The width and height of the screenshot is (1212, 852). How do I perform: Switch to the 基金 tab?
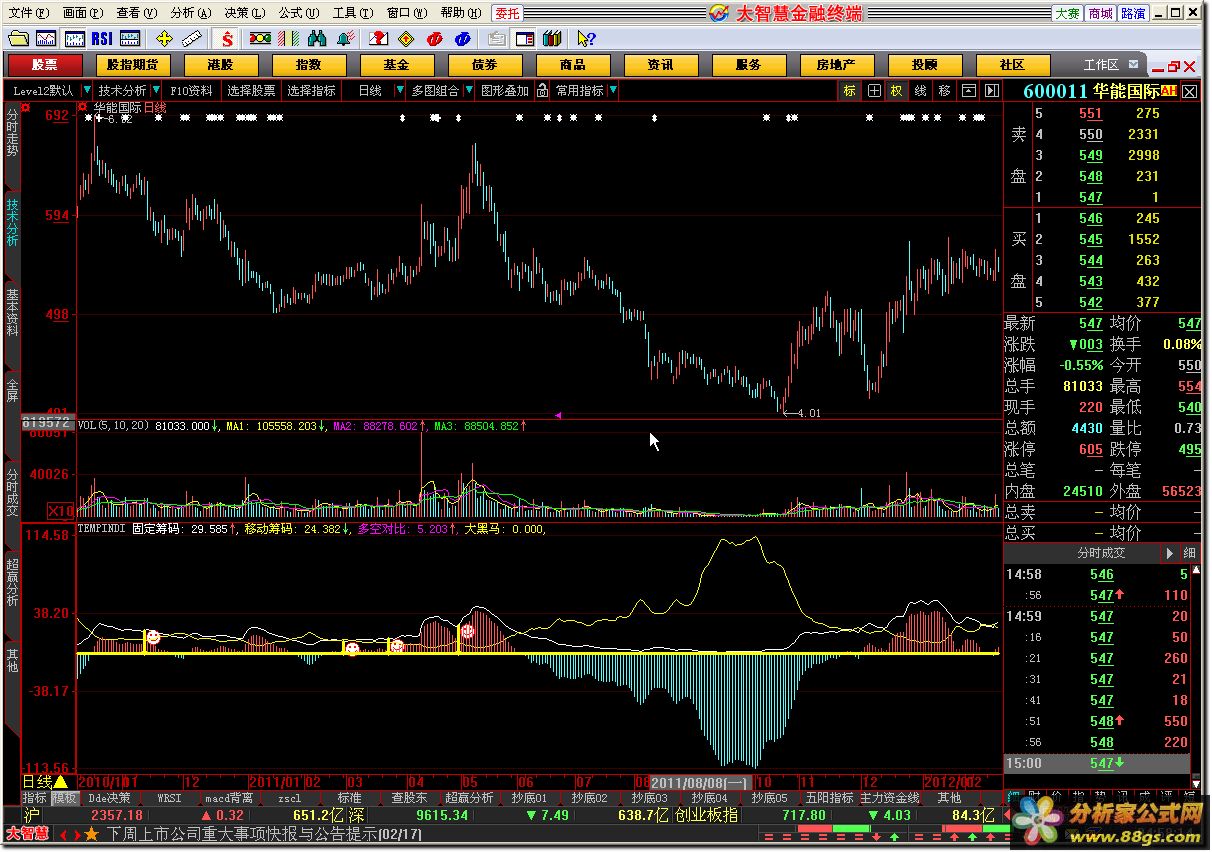coord(397,65)
